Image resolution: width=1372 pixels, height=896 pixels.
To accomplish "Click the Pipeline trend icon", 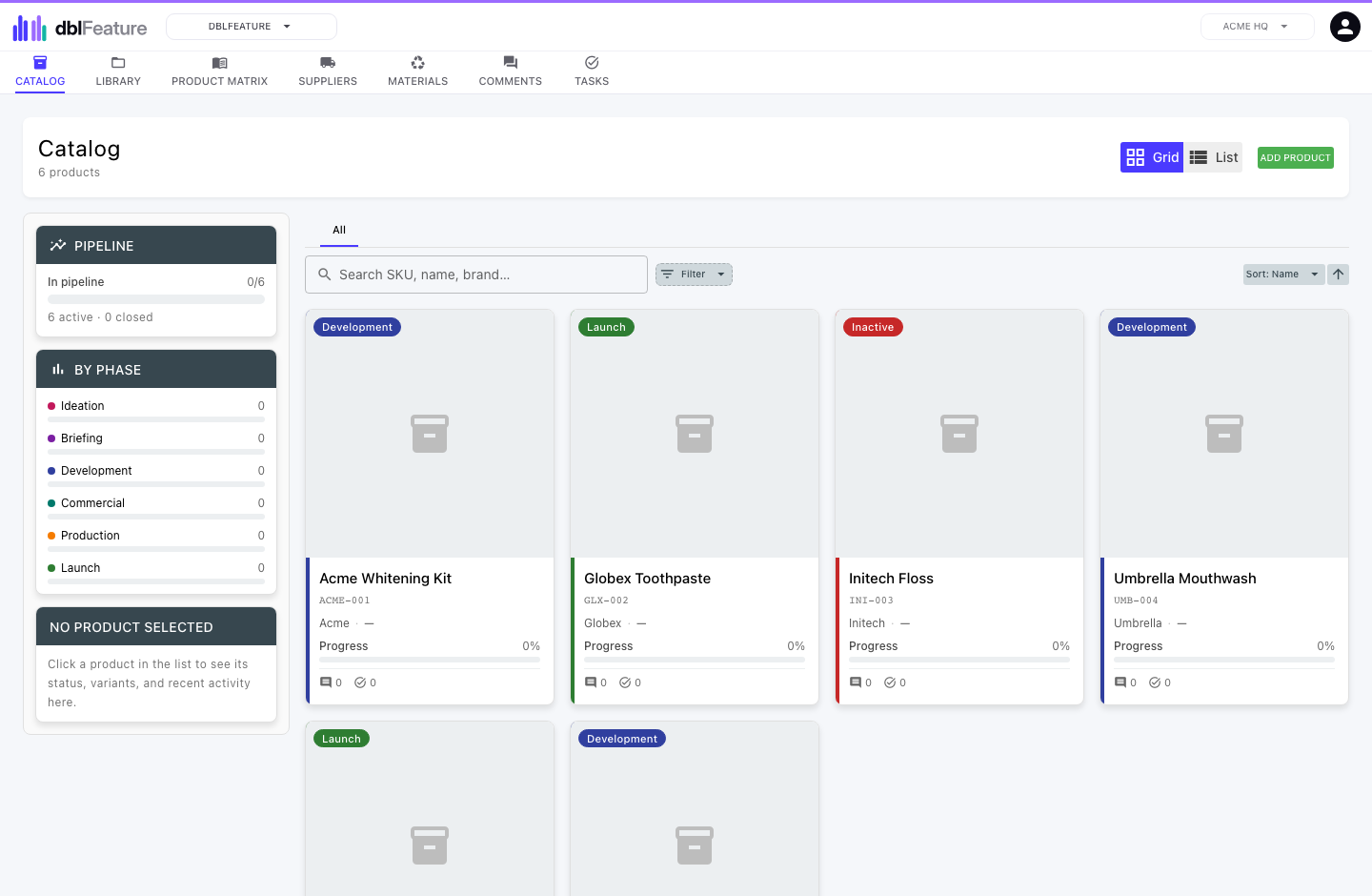I will tap(58, 245).
